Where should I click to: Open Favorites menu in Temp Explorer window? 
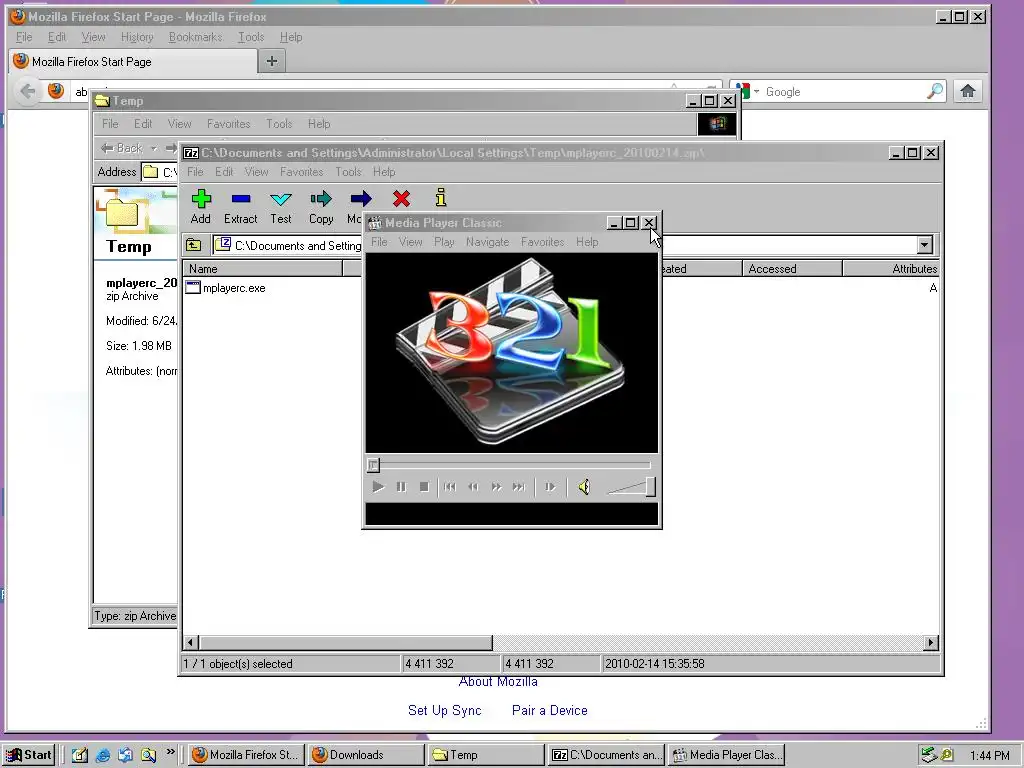tap(229, 124)
